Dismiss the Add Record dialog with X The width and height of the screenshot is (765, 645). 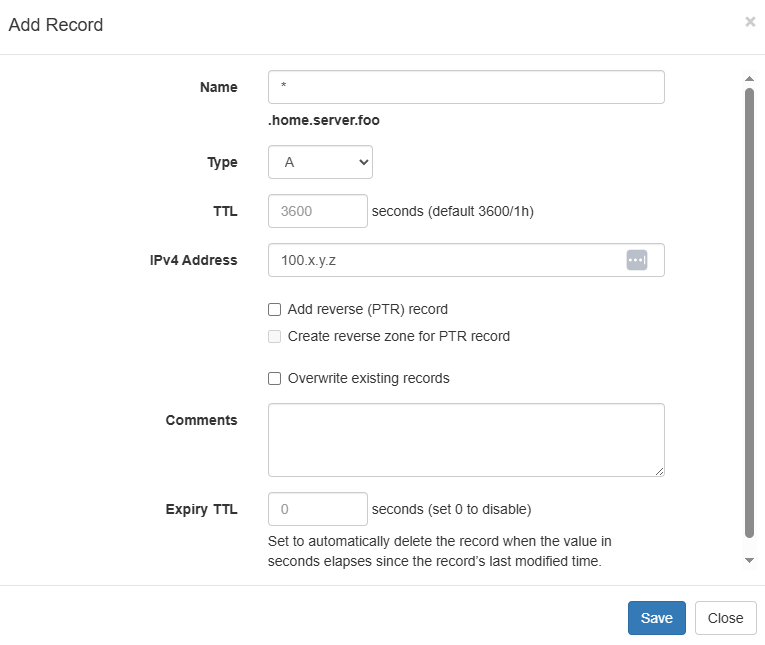[750, 22]
